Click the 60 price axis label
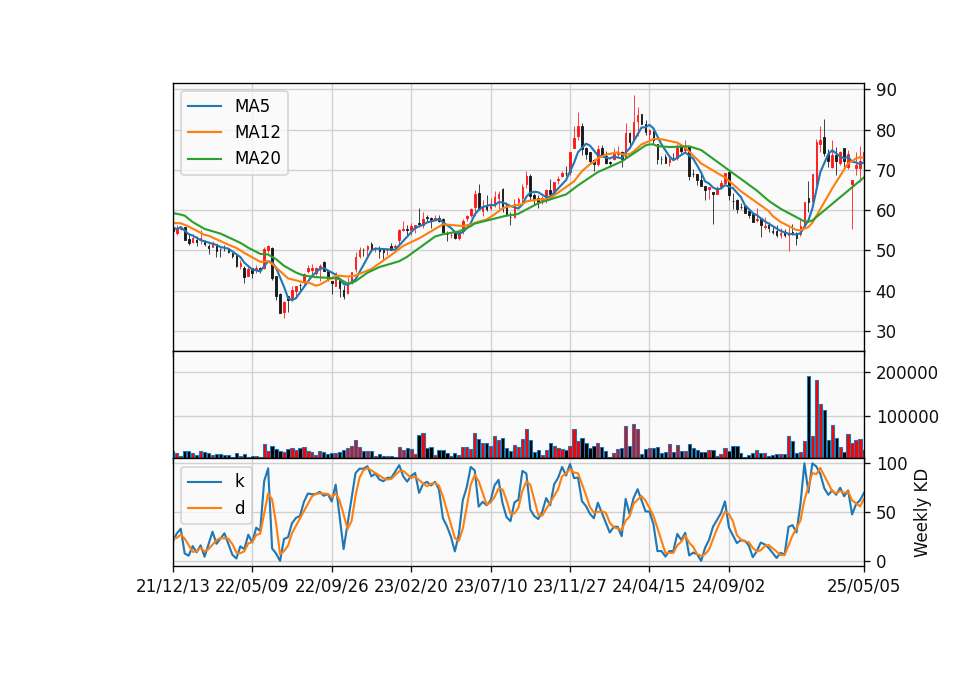 point(886,211)
